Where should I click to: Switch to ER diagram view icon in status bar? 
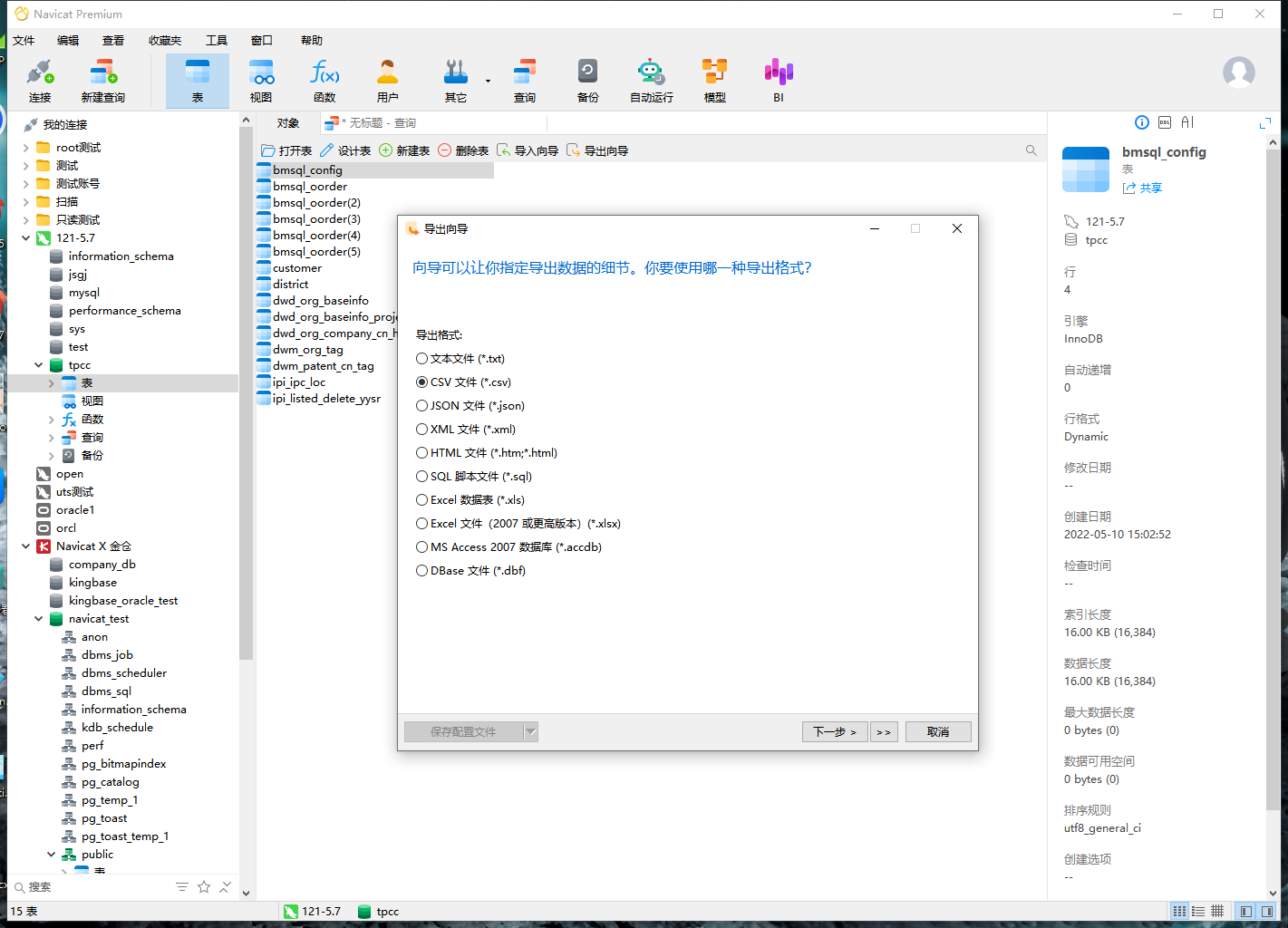tap(1217, 911)
